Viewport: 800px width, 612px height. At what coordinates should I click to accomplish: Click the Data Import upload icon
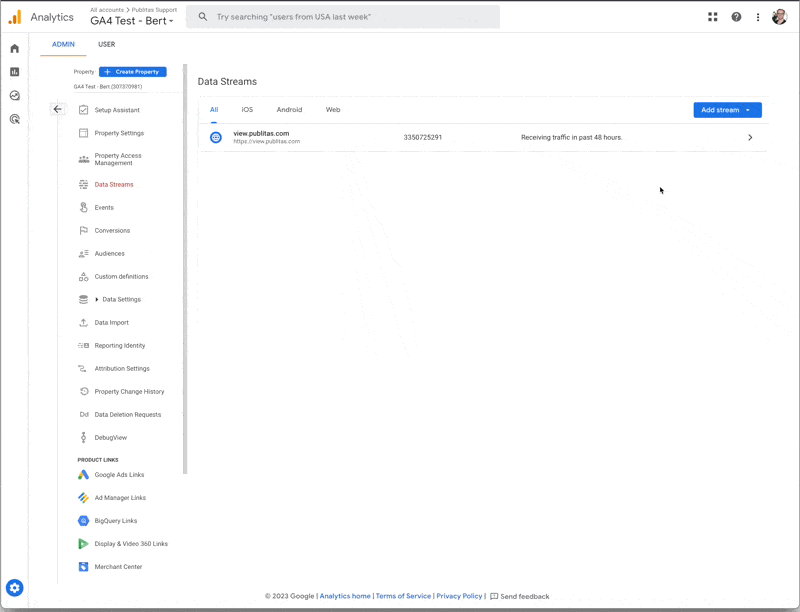coord(84,322)
